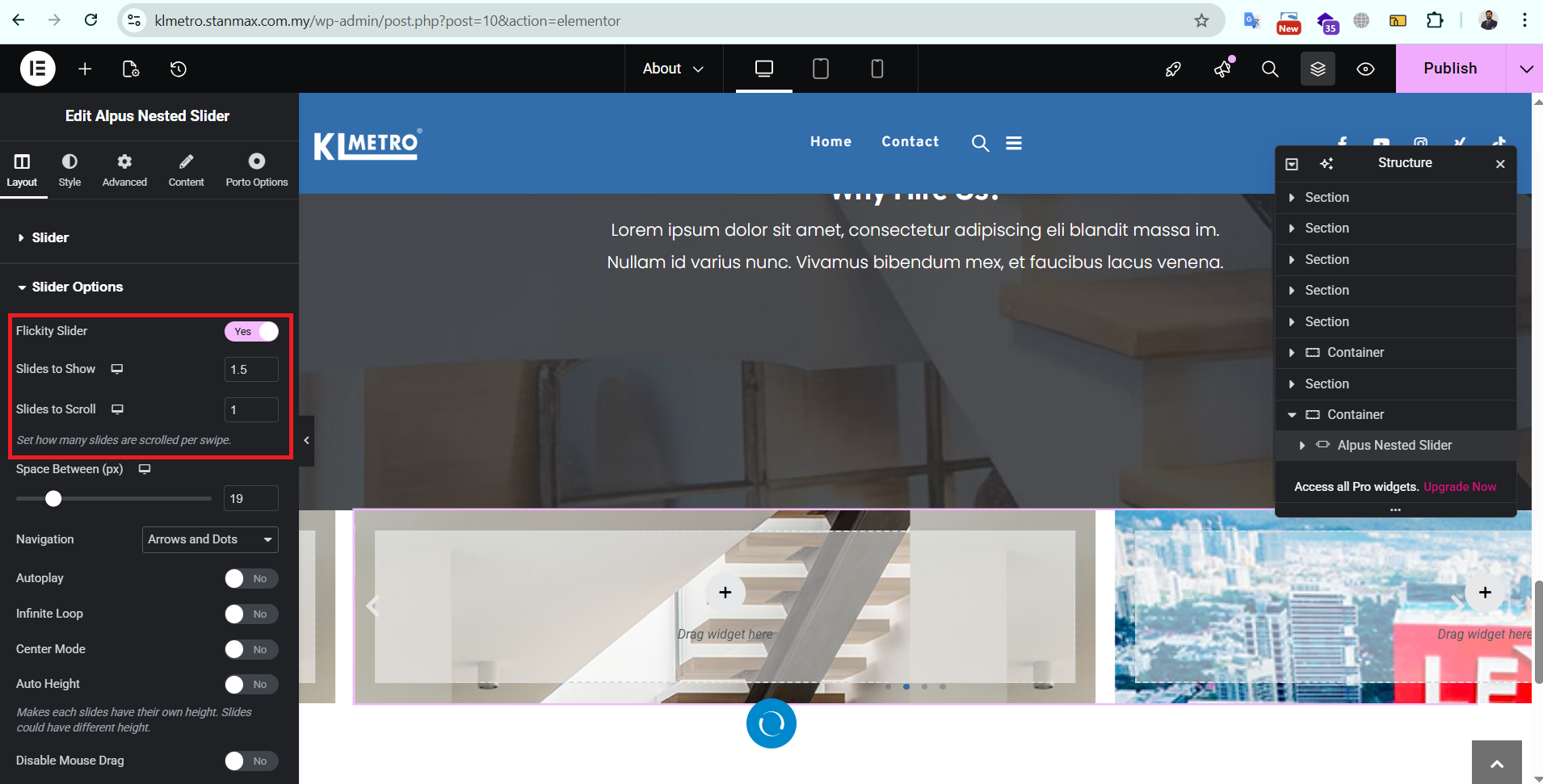This screenshot has height=784, width=1543.
Task: Open the What's New megaphone icon
Action: coord(1222,69)
